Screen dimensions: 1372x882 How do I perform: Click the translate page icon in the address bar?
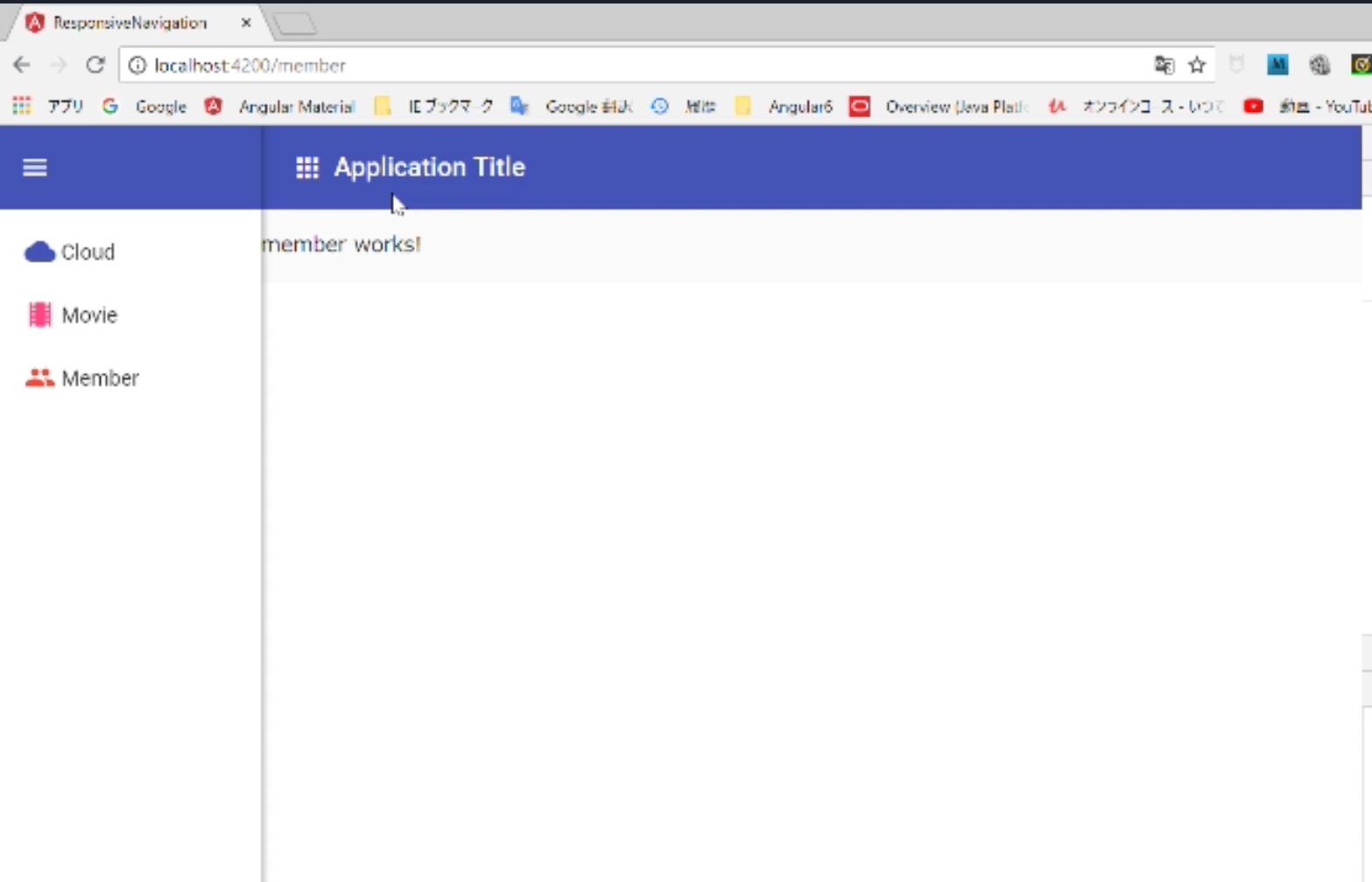point(1164,65)
